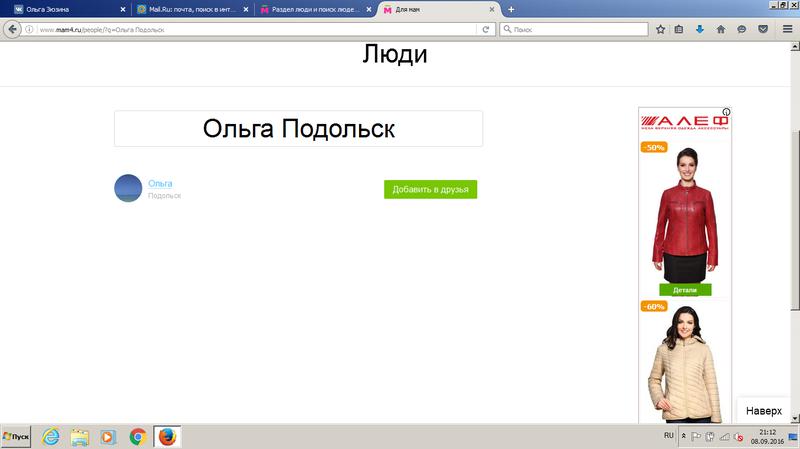Reload the page with the refresh icon
Viewport: 800px width, 449px height.
click(x=486, y=29)
